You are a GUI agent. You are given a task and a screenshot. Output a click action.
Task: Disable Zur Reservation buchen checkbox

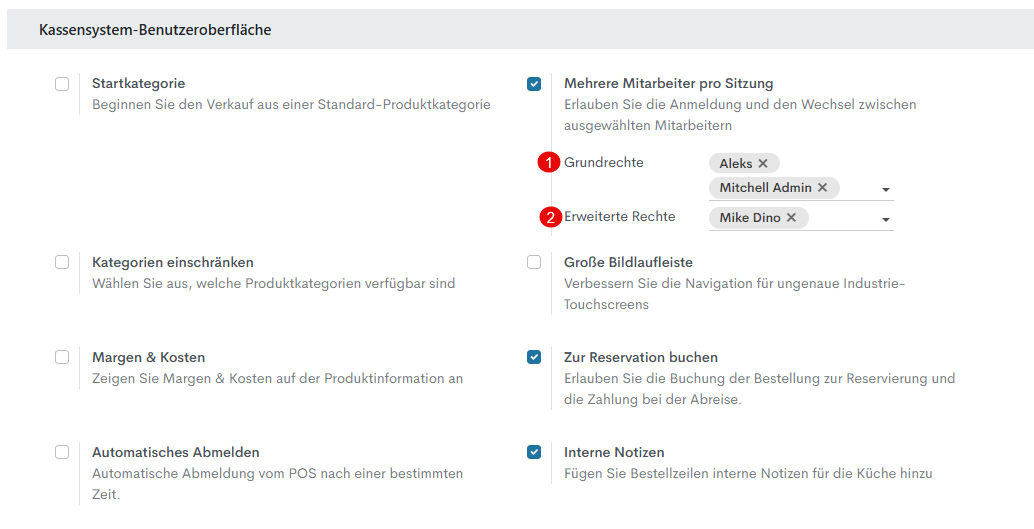[534, 357]
